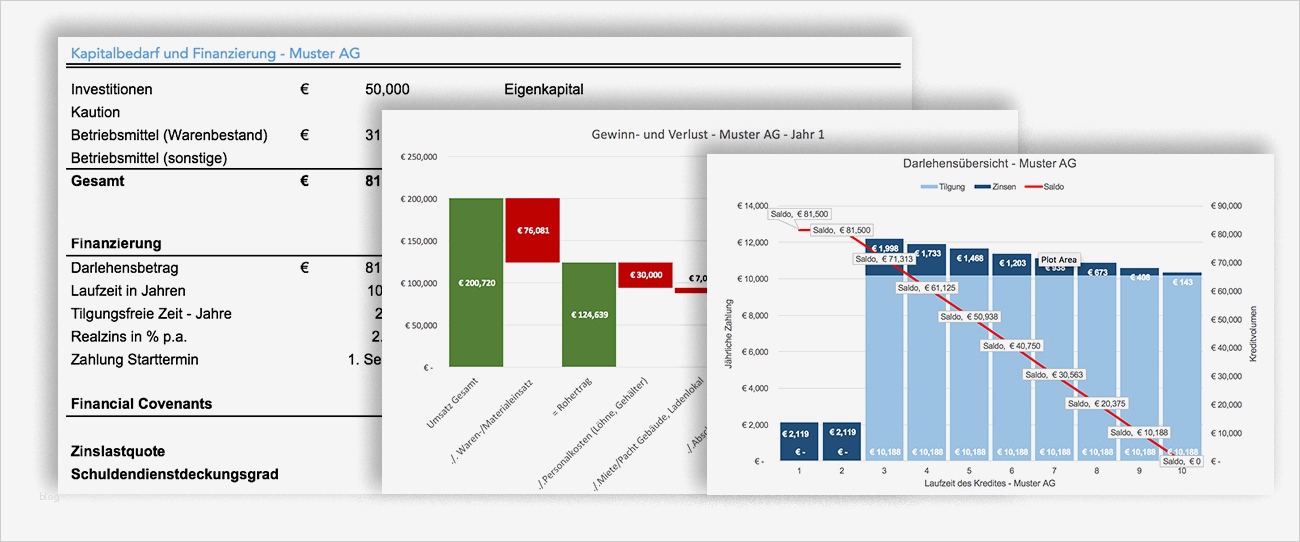Click the 'Saldo, € 40,750' data label

click(x=1012, y=346)
